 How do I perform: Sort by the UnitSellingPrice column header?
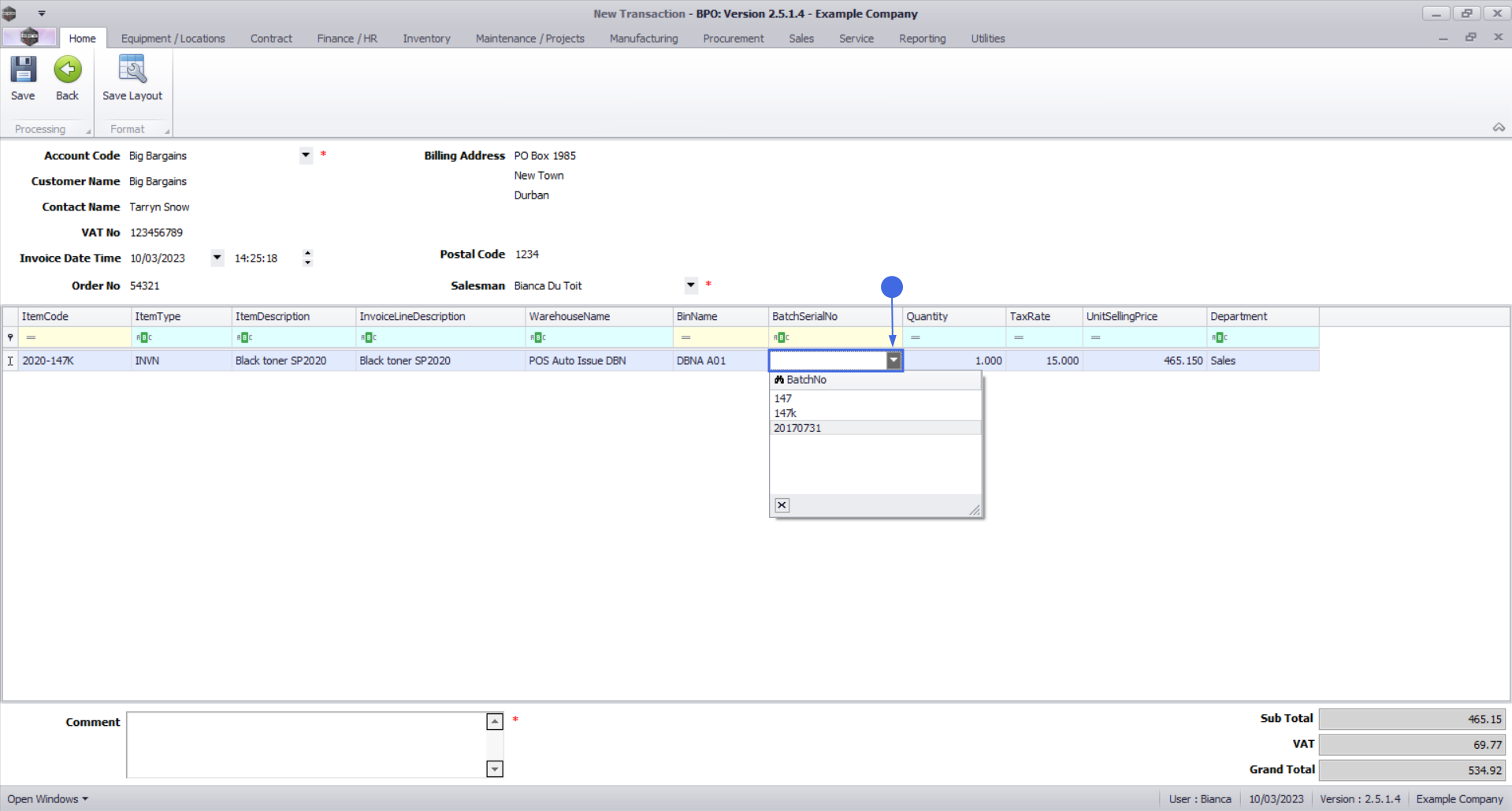tap(1144, 316)
